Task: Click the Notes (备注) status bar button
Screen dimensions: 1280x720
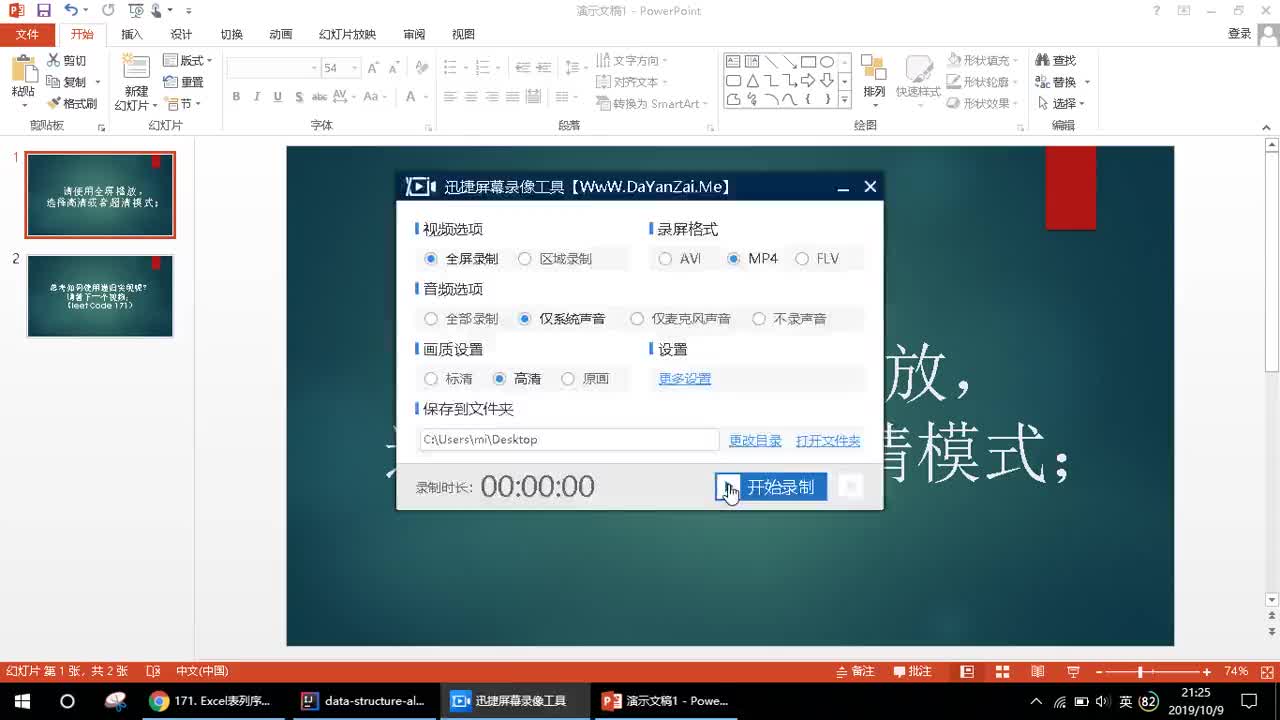Action: coord(855,672)
